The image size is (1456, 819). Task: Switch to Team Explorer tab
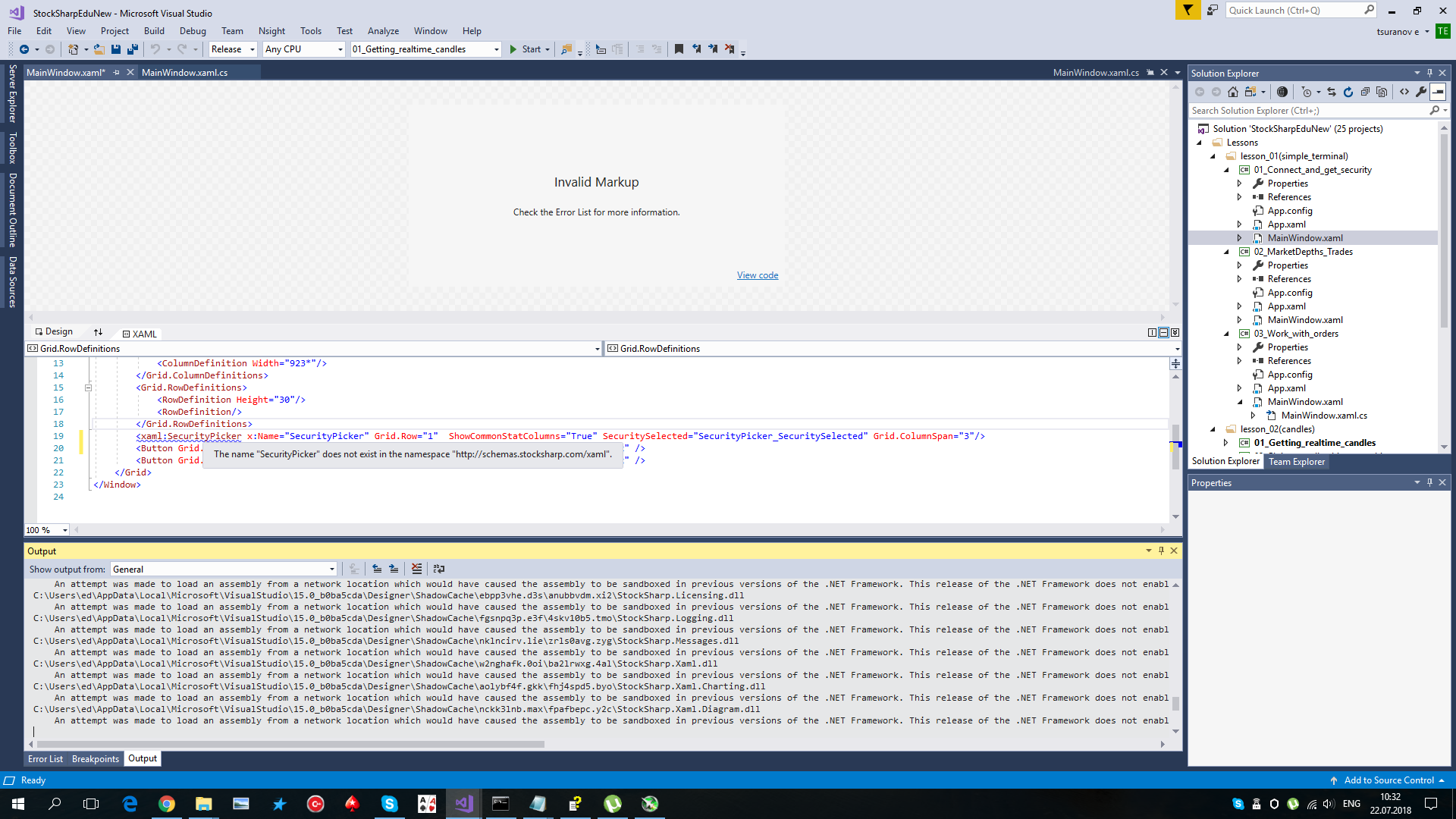1297,462
